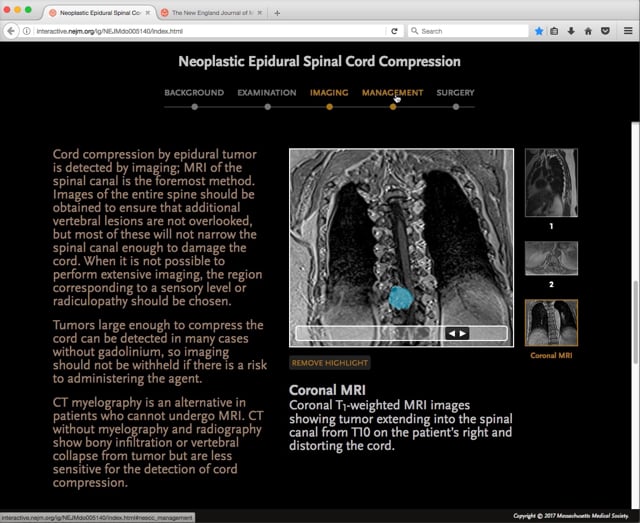Click the Examination timeline dot
Screen dimensions: 640x523
[267, 107]
